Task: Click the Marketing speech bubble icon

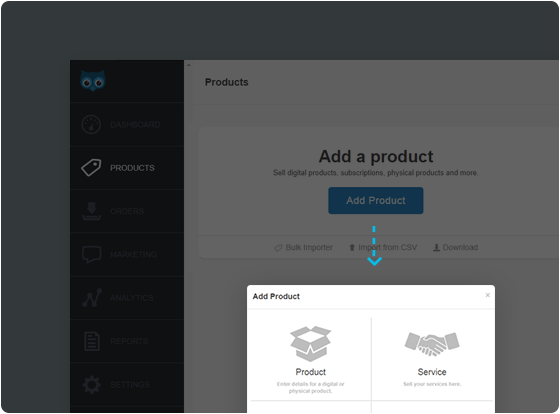Action: pos(91,254)
